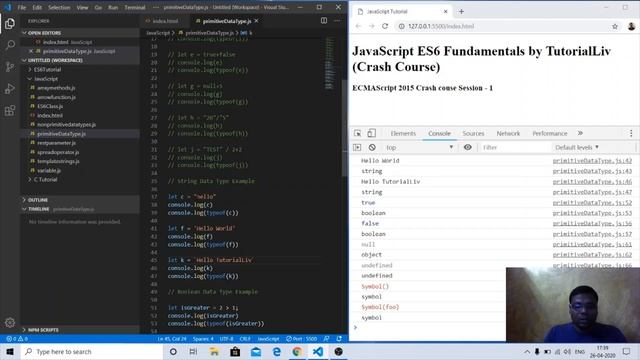
Task: Open File Explorer from the taskbar
Action: [x=214, y=351]
